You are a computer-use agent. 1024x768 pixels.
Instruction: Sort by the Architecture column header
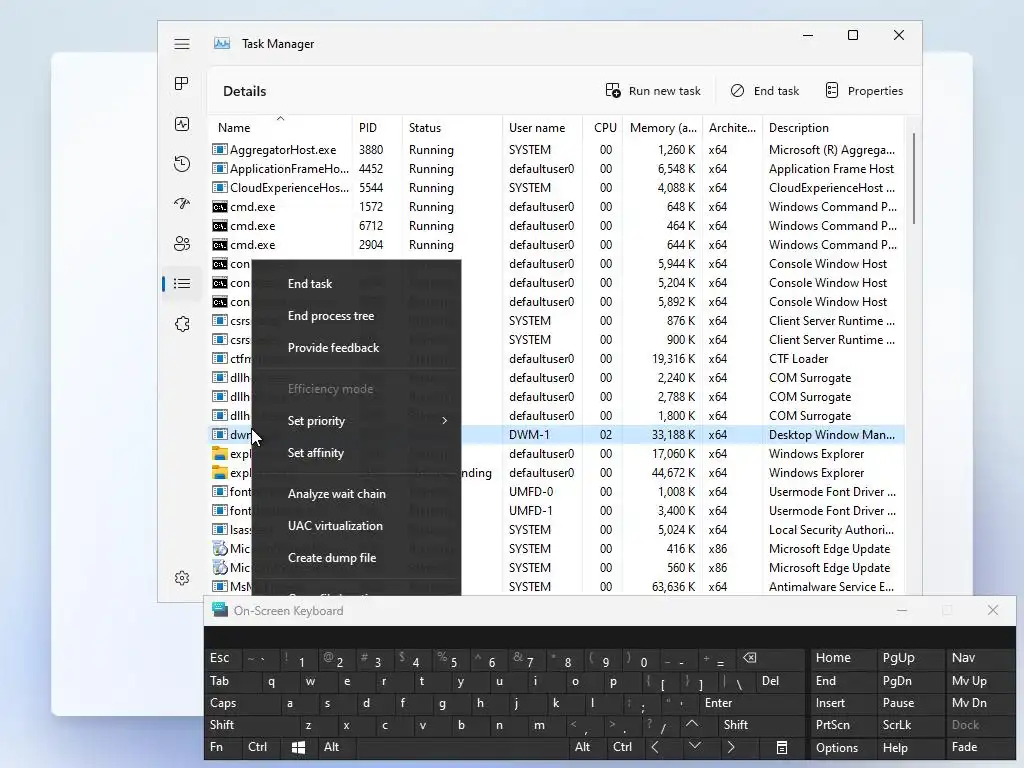coord(732,127)
